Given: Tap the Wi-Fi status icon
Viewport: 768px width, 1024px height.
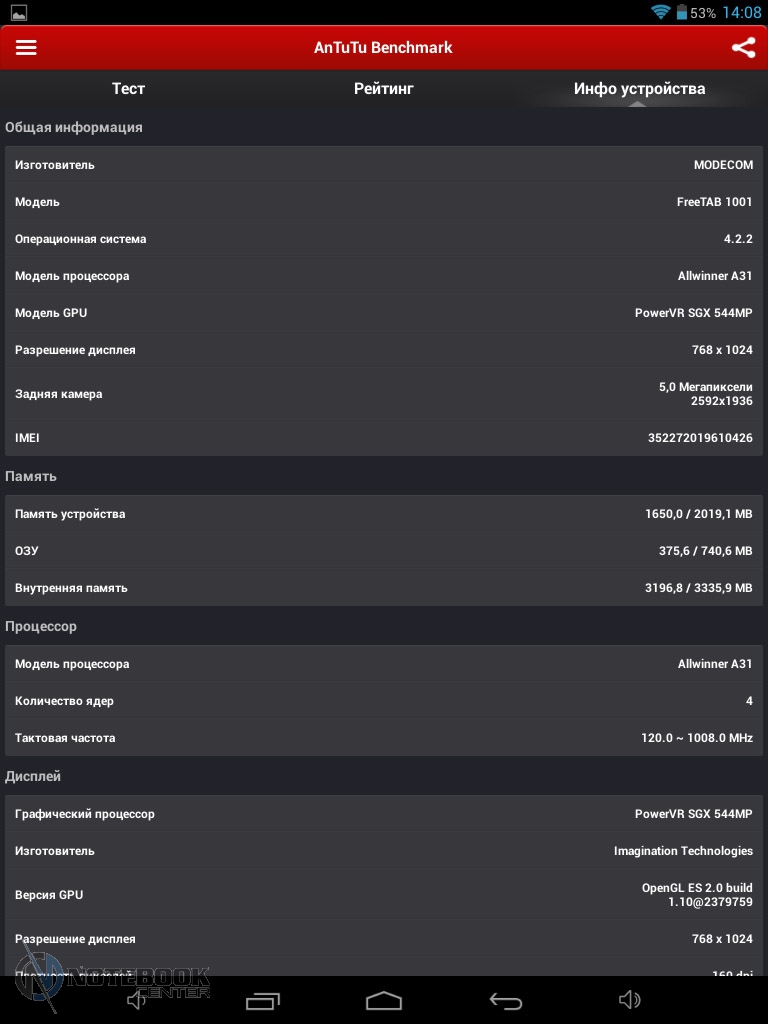Looking at the screenshot, I should point(660,13).
